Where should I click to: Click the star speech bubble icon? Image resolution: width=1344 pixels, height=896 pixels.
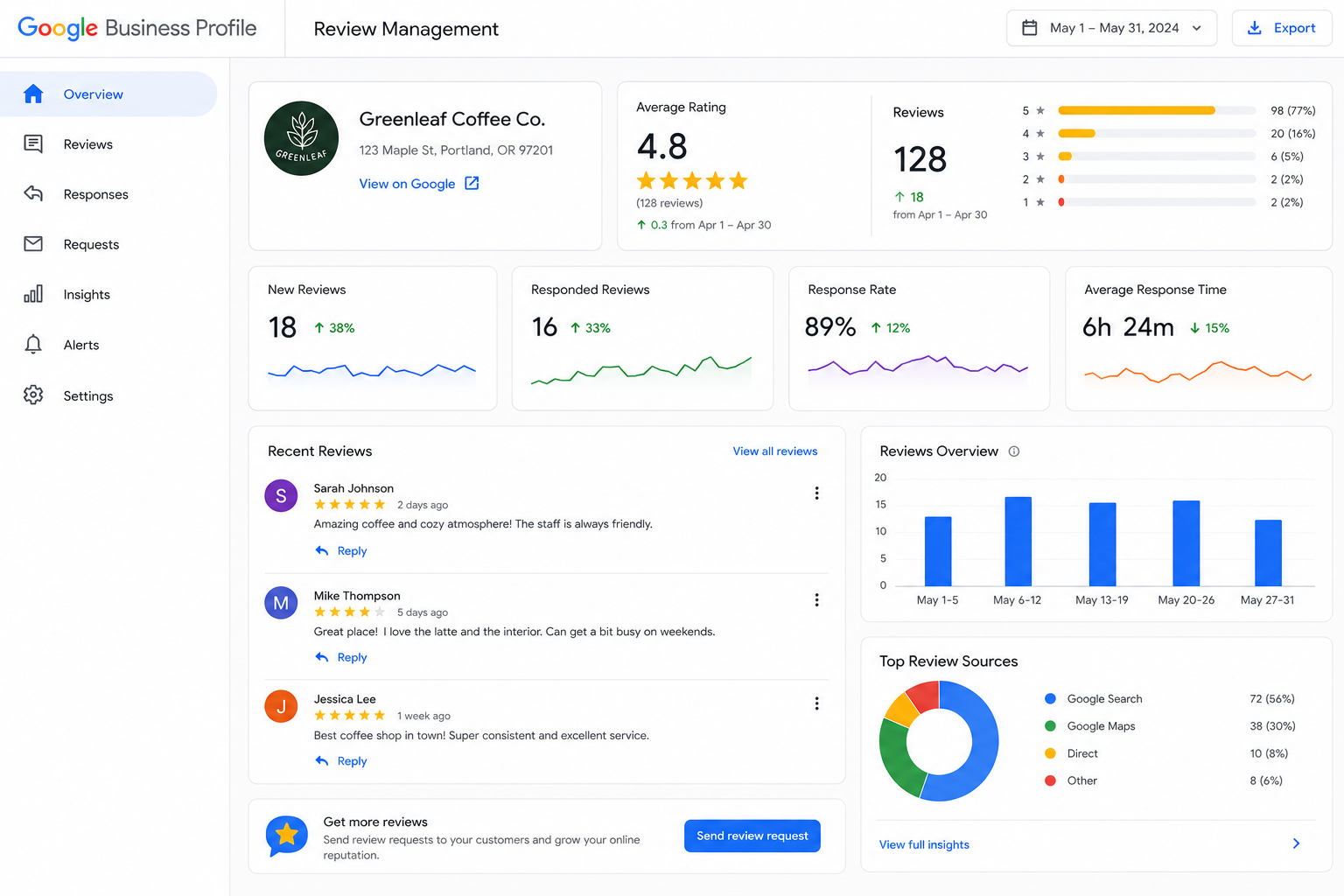point(287,836)
